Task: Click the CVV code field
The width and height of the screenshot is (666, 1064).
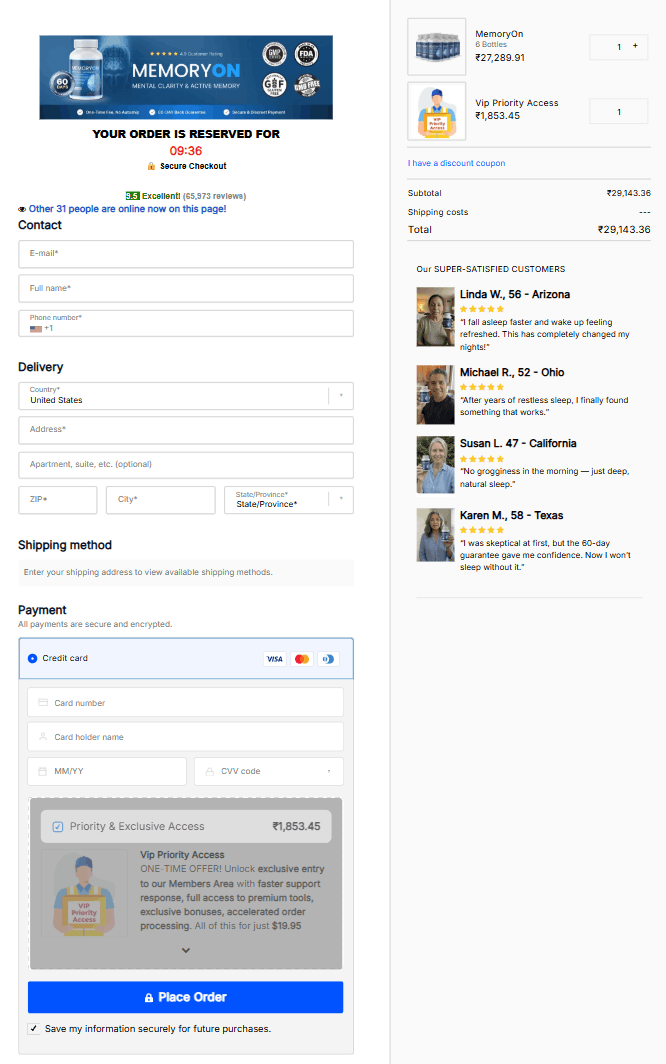Action: click(x=268, y=771)
